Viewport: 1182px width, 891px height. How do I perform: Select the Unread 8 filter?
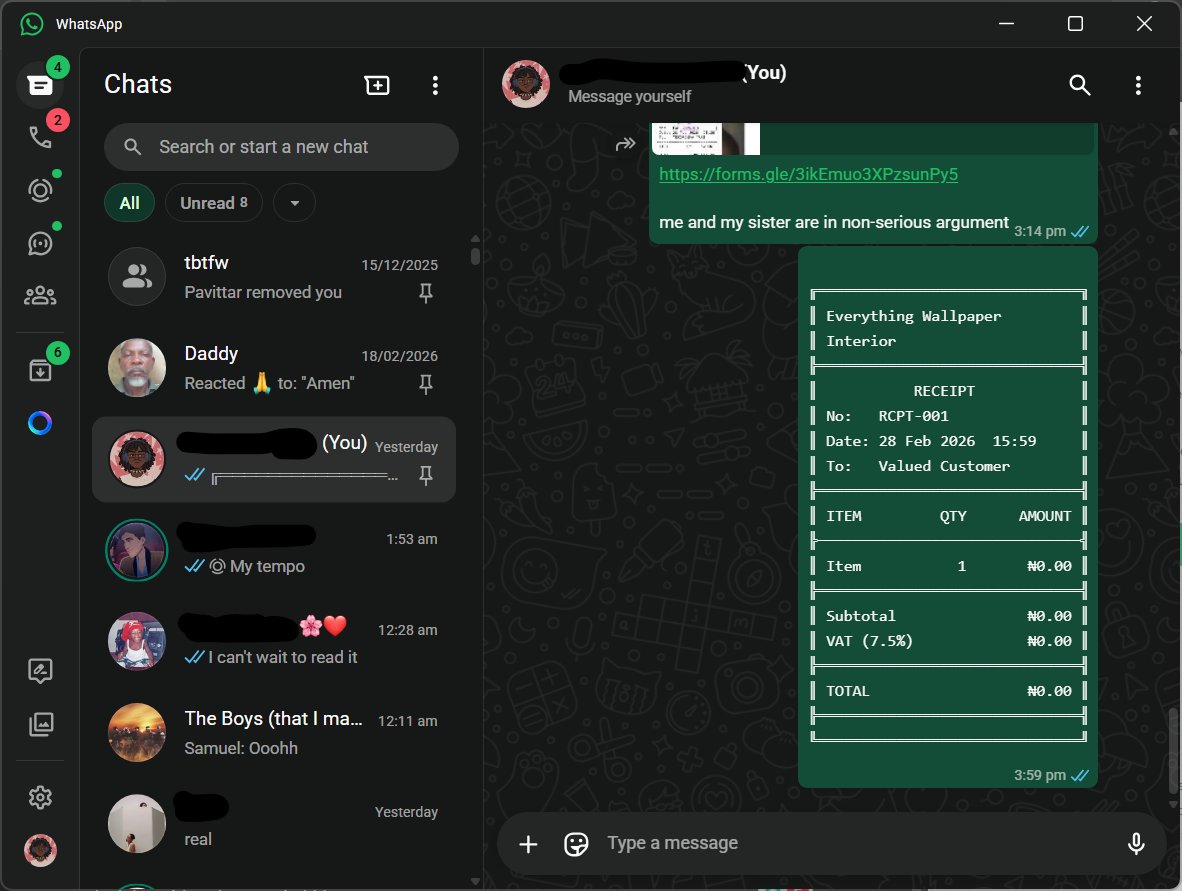(x=214, y=203)
